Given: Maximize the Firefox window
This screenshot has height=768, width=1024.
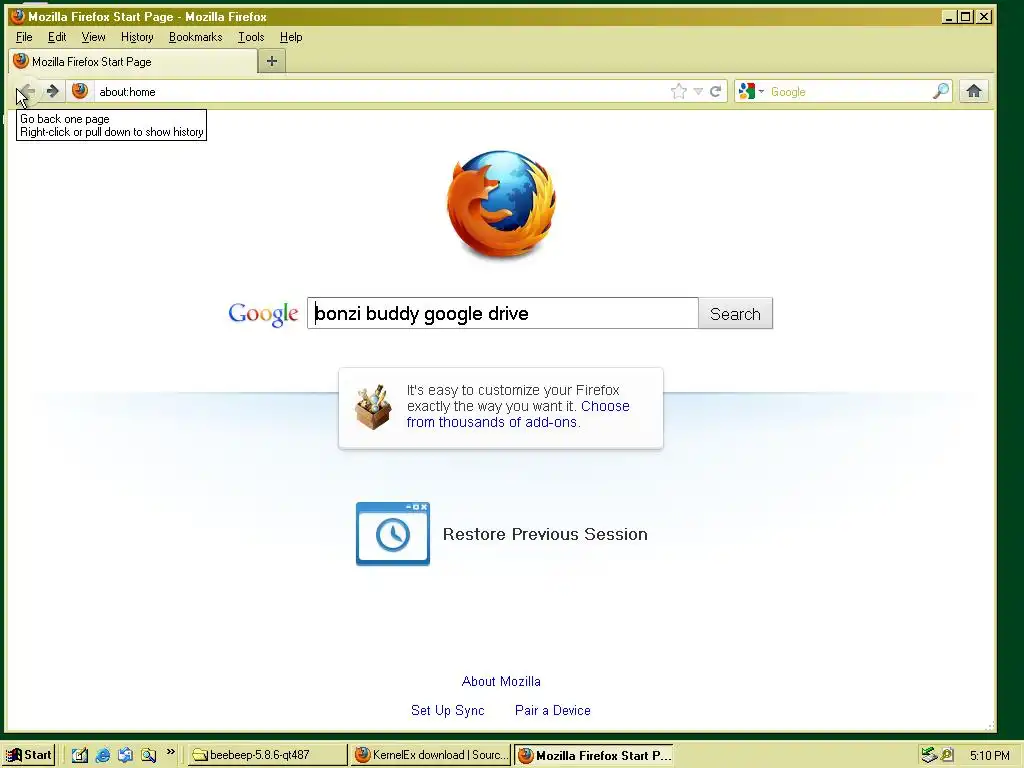Looking at the screenshot, I should click(x=965, y=17).
